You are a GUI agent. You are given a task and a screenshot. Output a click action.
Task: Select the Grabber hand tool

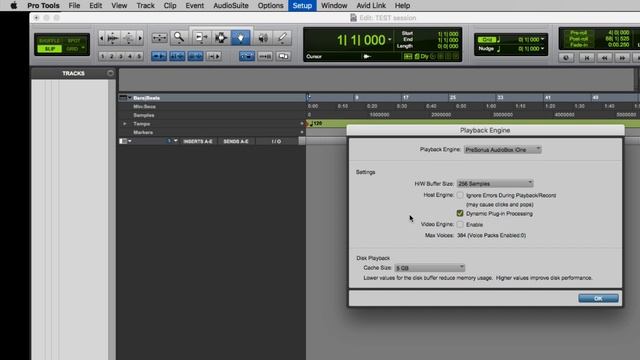pyautogui.click(x=241, y=38)
